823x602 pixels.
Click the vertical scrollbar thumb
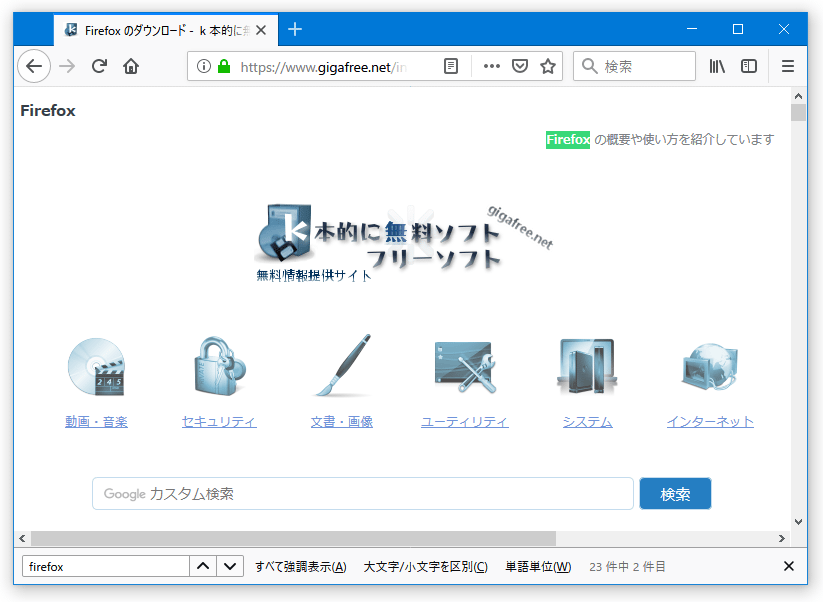point(798,113)
